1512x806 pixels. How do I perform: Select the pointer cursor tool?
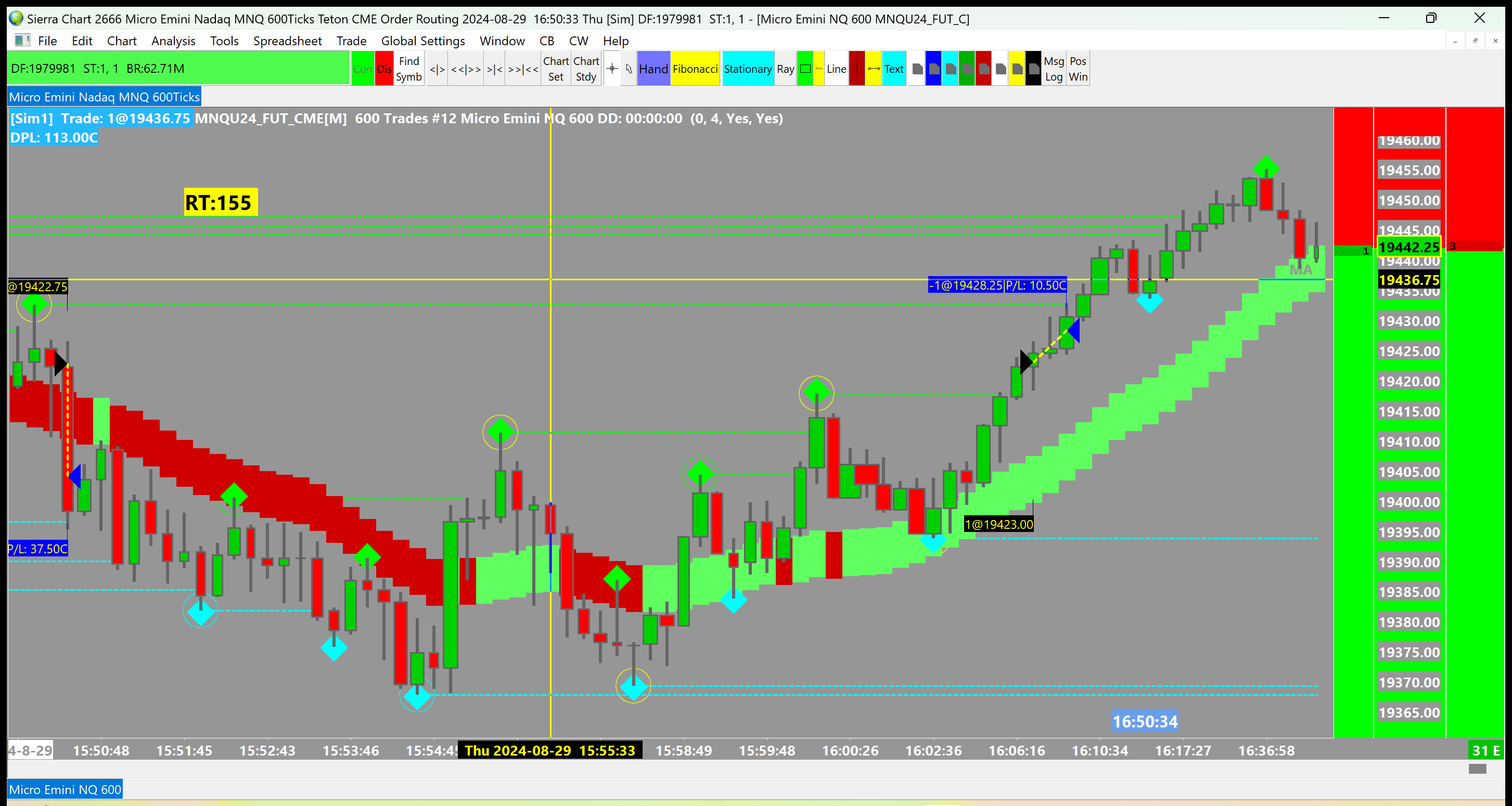point(629,69)
